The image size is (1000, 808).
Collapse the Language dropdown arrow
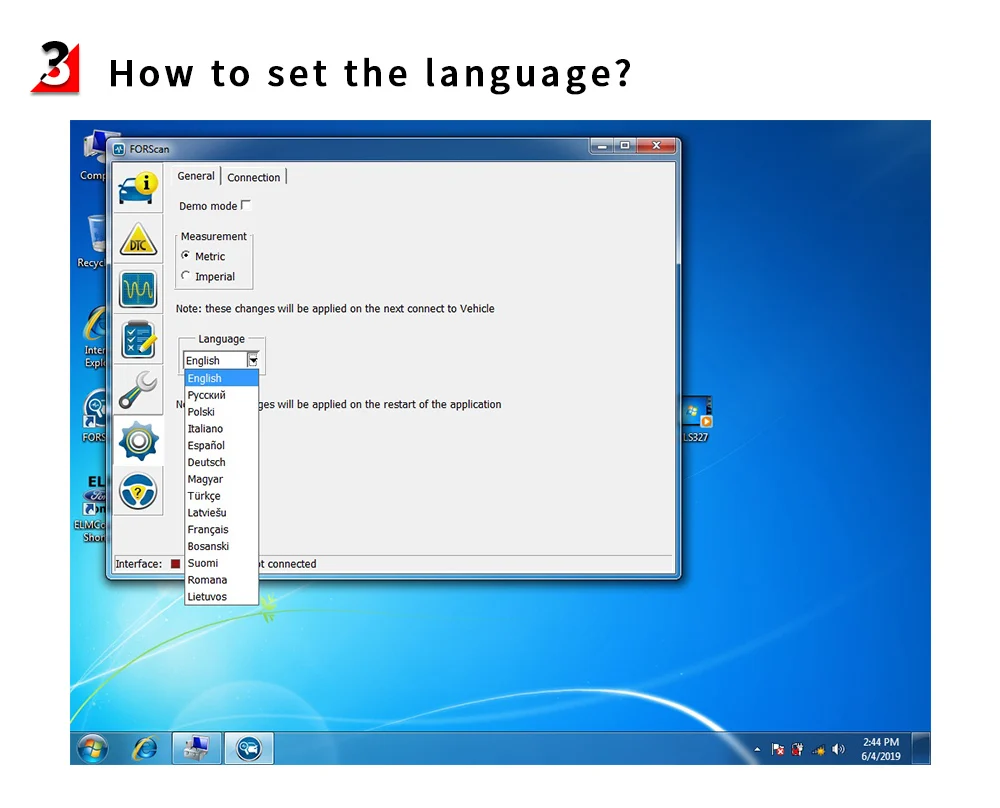coord(253,360)
